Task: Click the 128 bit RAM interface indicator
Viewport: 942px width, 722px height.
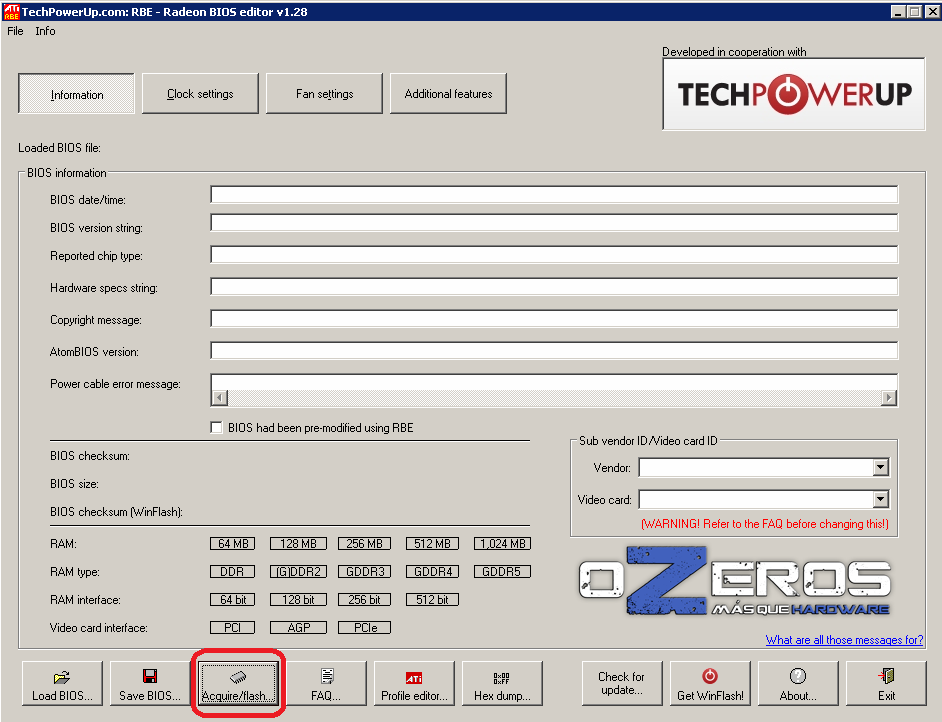Action: coord(298,599)
